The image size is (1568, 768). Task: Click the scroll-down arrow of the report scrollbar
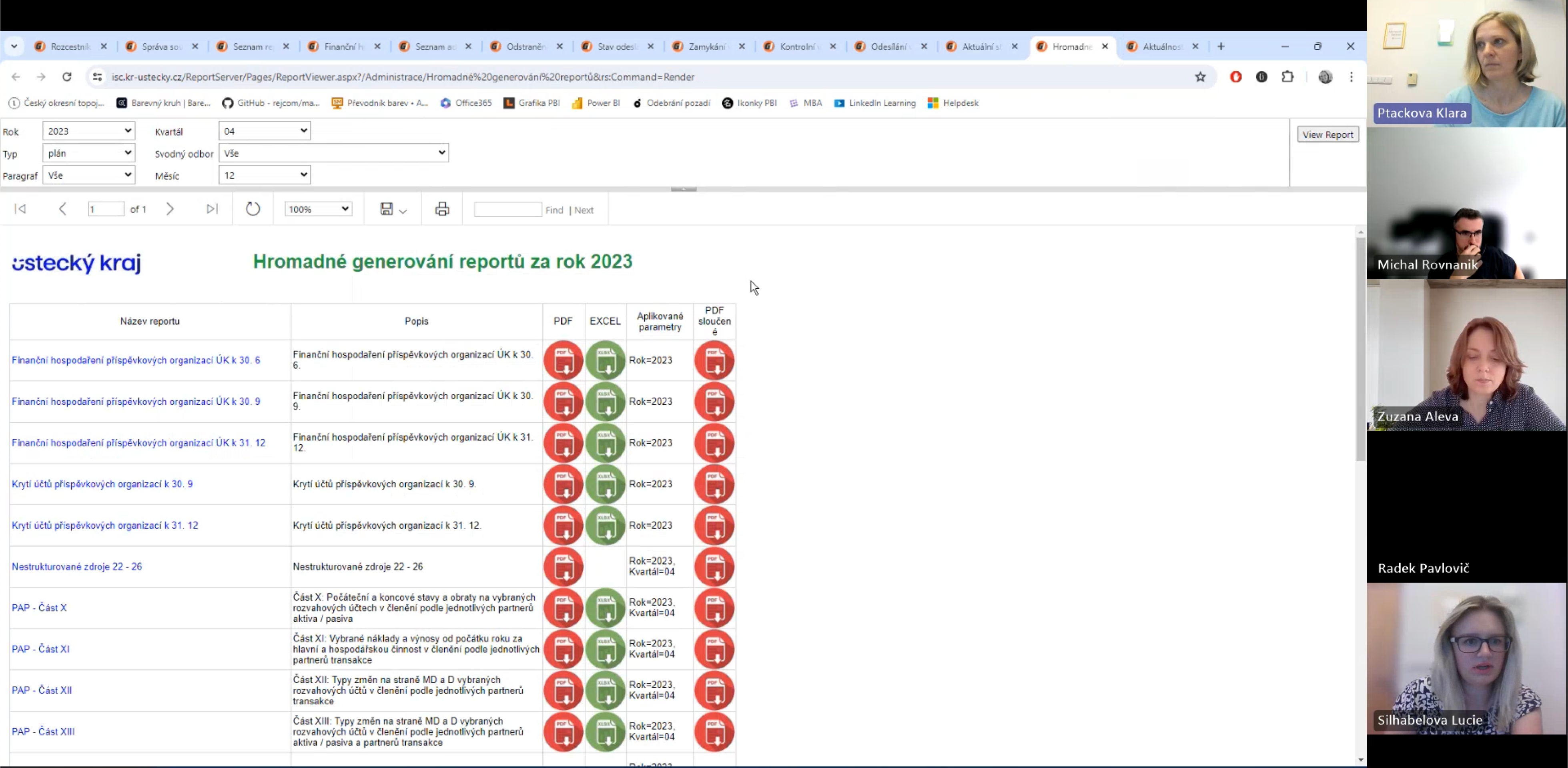point(1360,760)
